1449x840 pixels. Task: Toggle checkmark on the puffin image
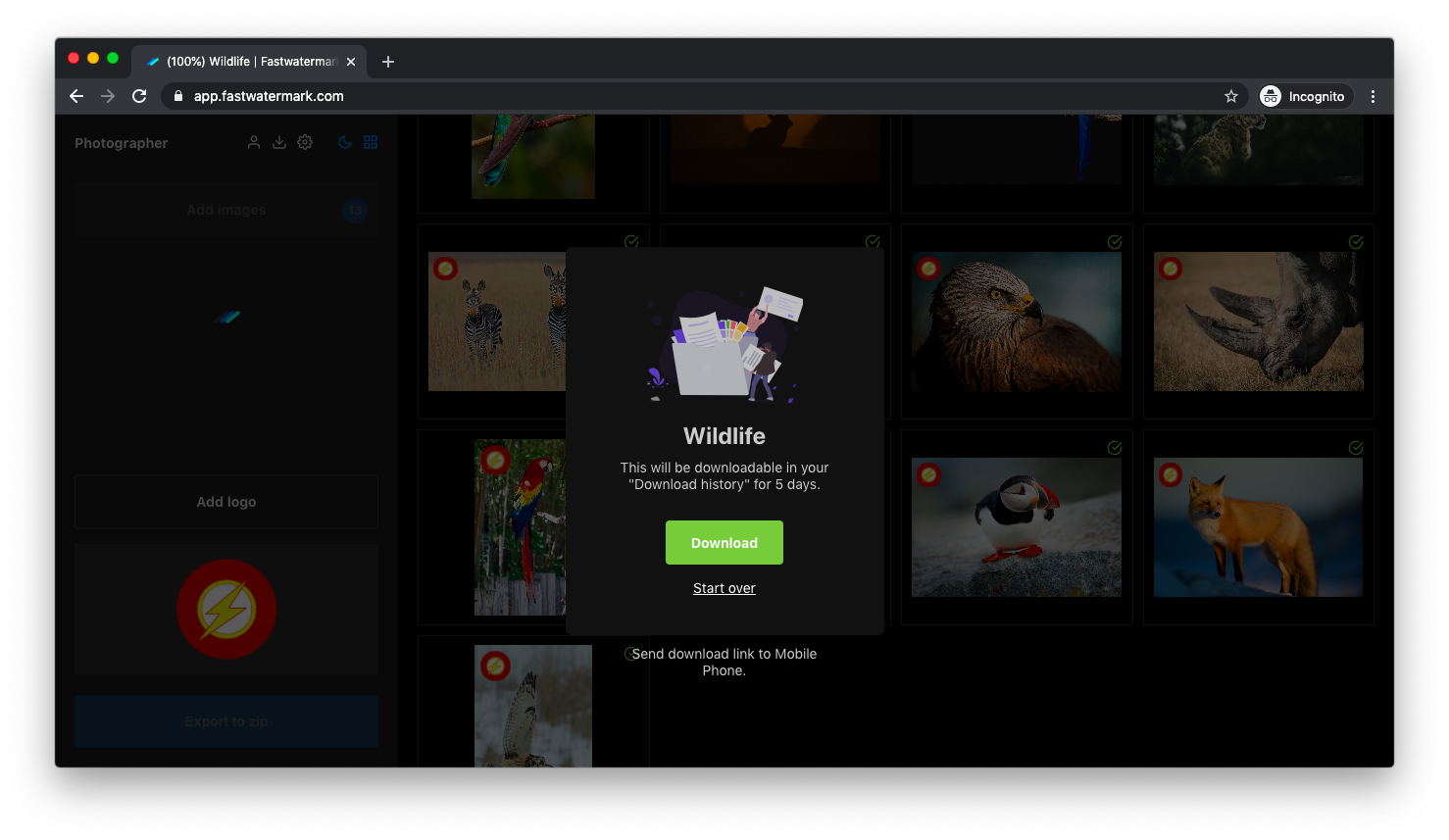(1115, 448)
